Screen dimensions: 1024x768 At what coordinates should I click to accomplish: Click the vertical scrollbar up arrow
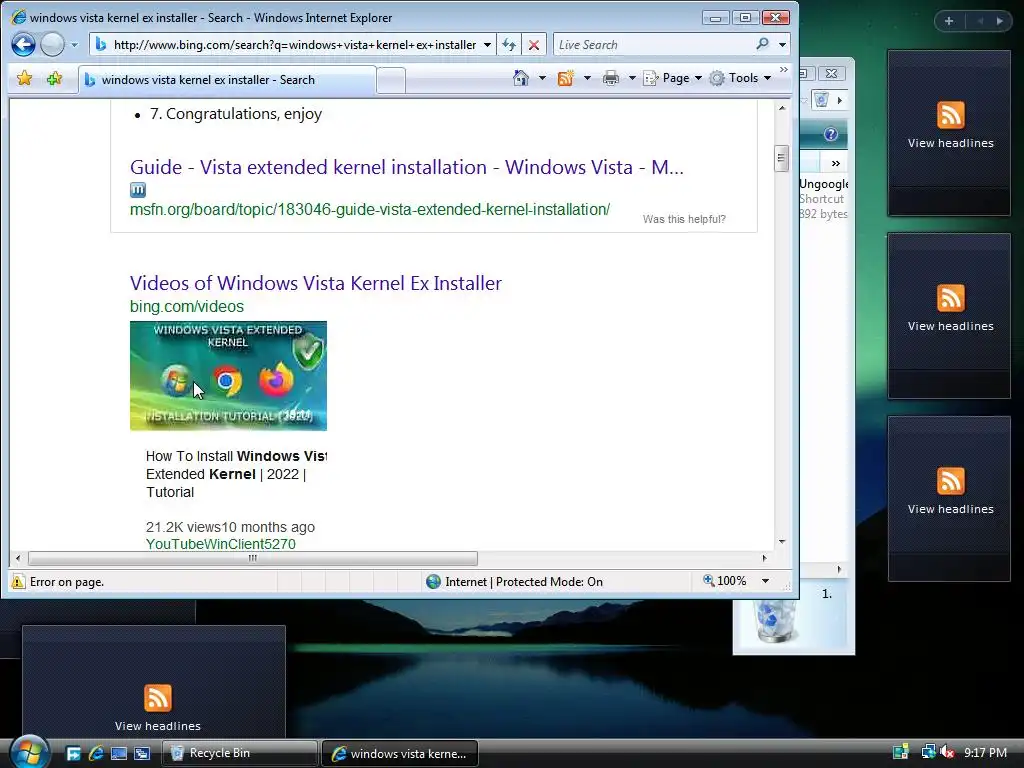(782, 108)
